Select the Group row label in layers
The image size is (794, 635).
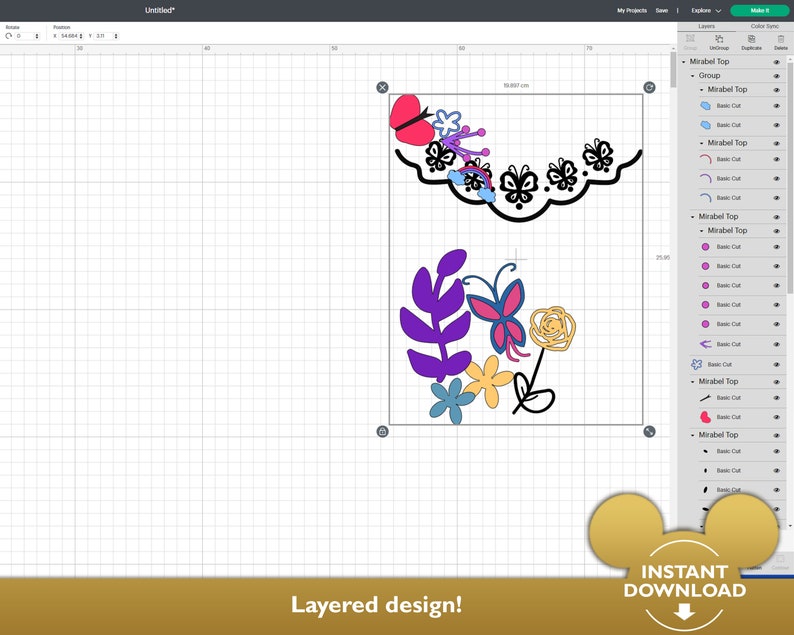tap(709, 76)
